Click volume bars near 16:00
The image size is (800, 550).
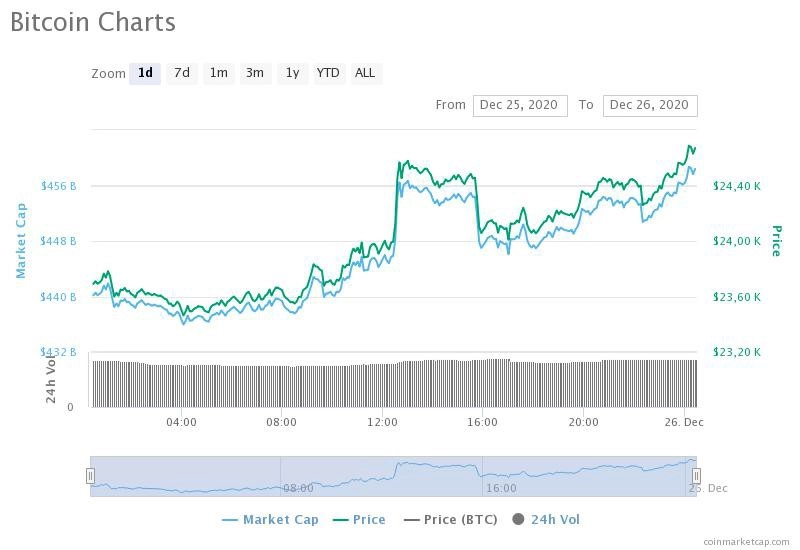(x=483, y=383)
